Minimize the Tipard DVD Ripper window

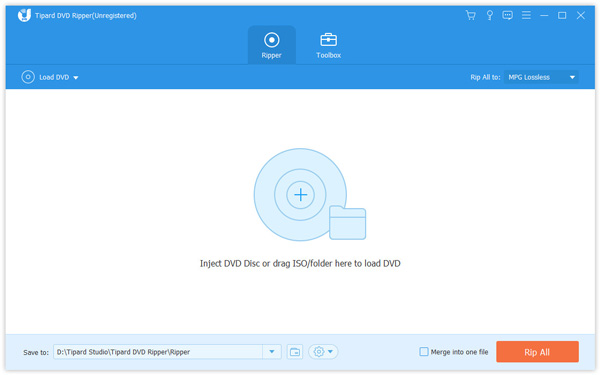[544, 15]
